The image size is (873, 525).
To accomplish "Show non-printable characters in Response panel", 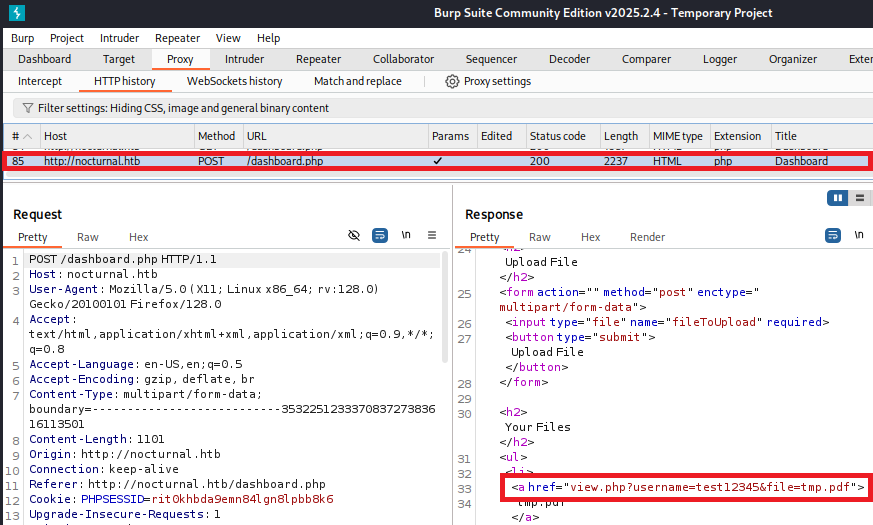I will coord(858,235).
